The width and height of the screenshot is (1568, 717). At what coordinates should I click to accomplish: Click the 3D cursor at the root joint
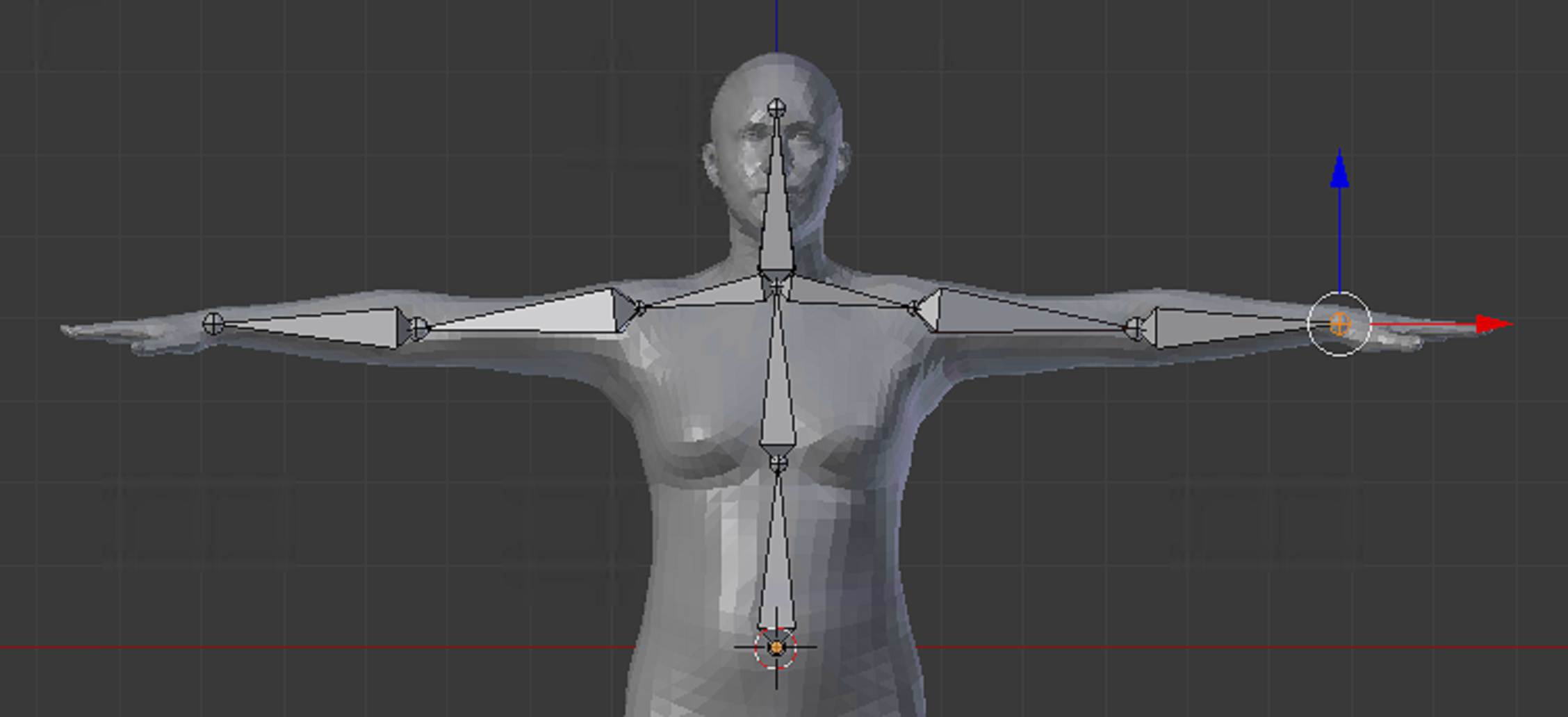click(776, 648)
